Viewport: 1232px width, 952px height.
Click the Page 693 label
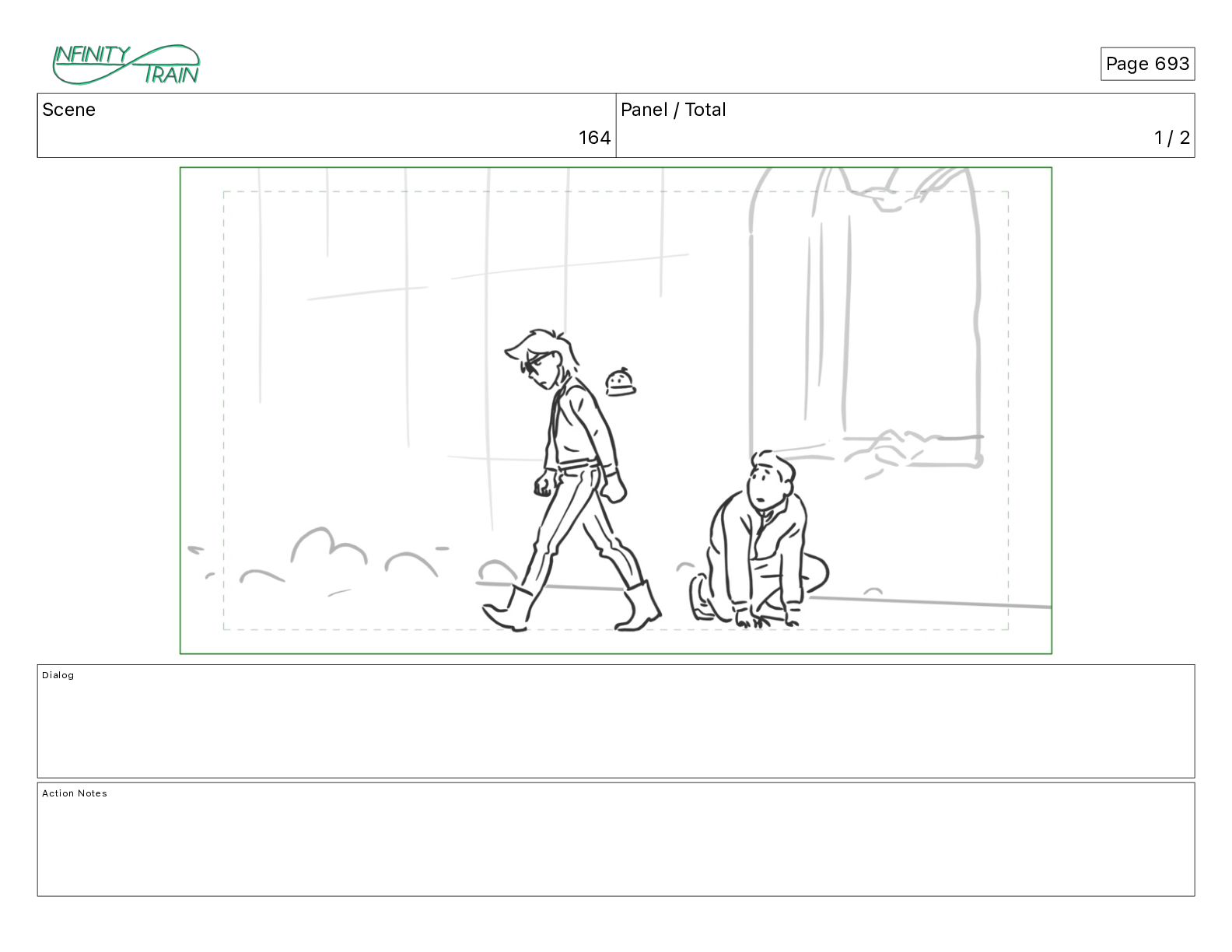tap(1147, 64)
